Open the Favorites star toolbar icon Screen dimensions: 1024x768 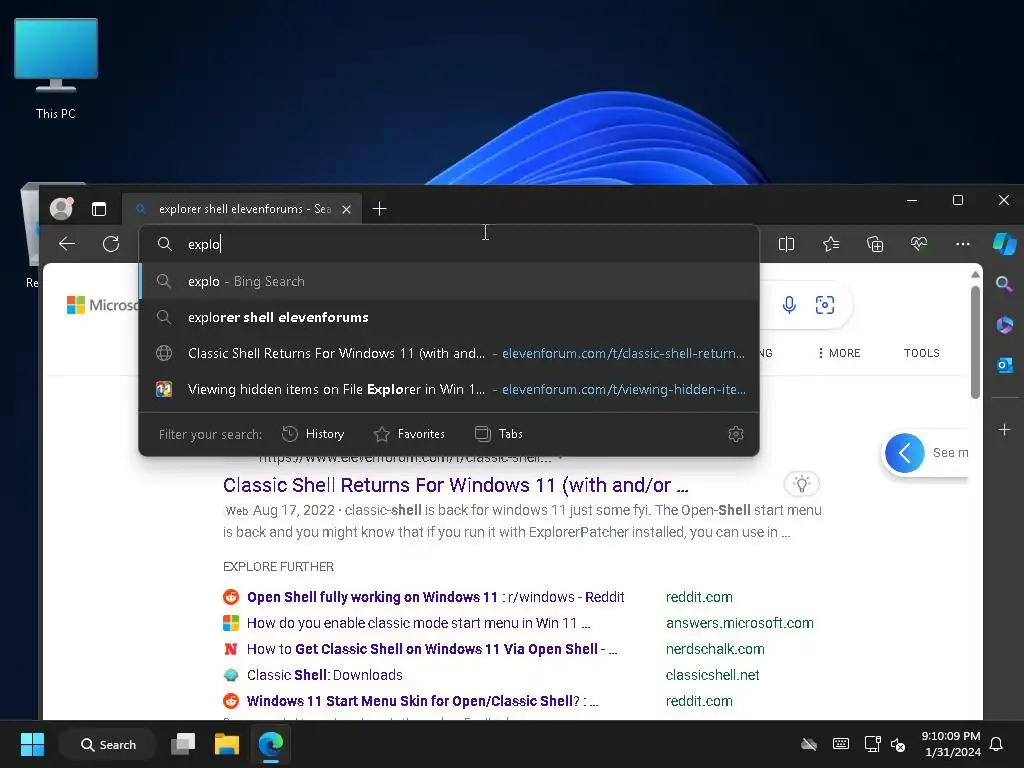[831, 244]
